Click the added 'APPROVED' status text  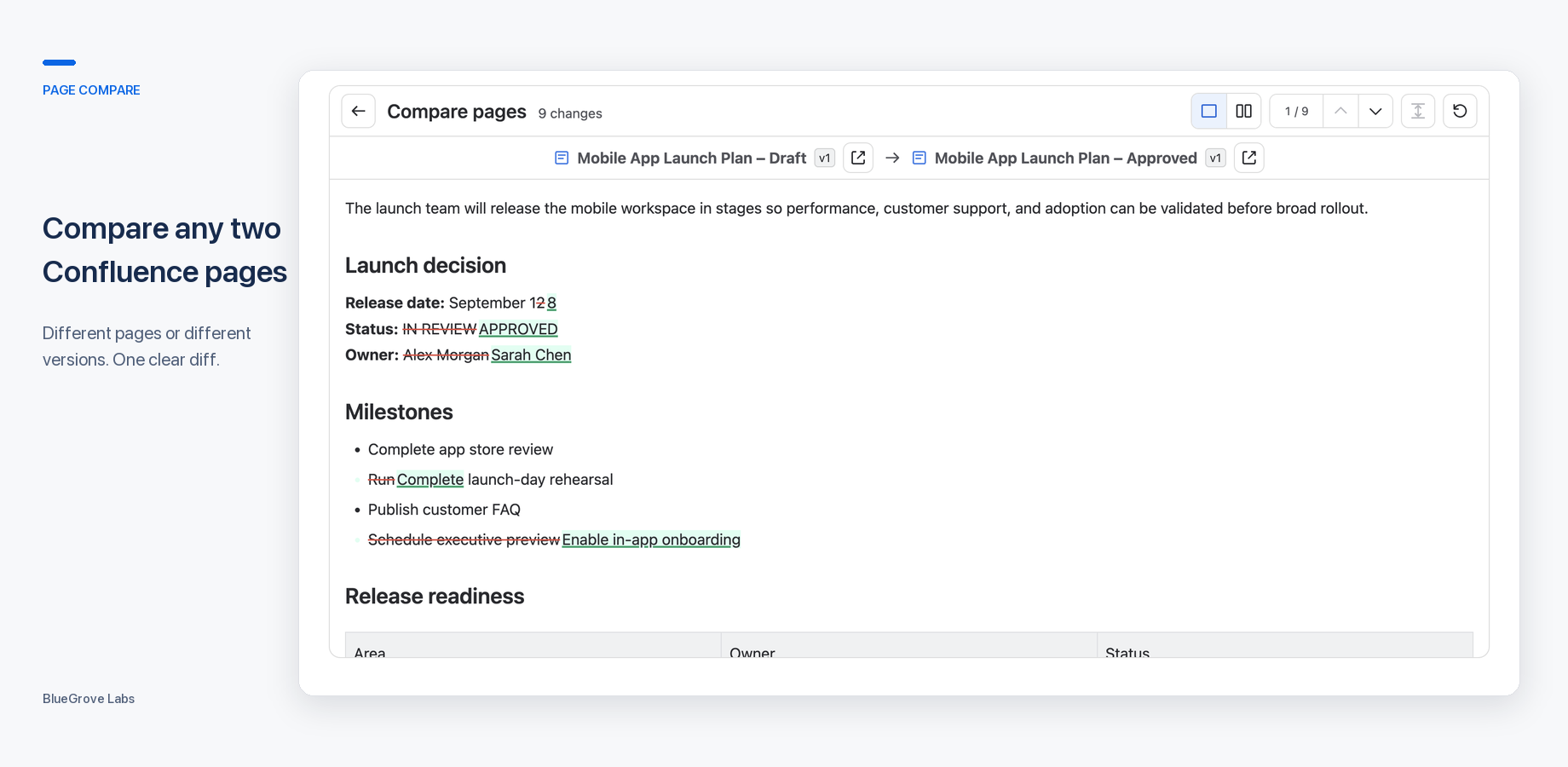click(x=518, y=329)
